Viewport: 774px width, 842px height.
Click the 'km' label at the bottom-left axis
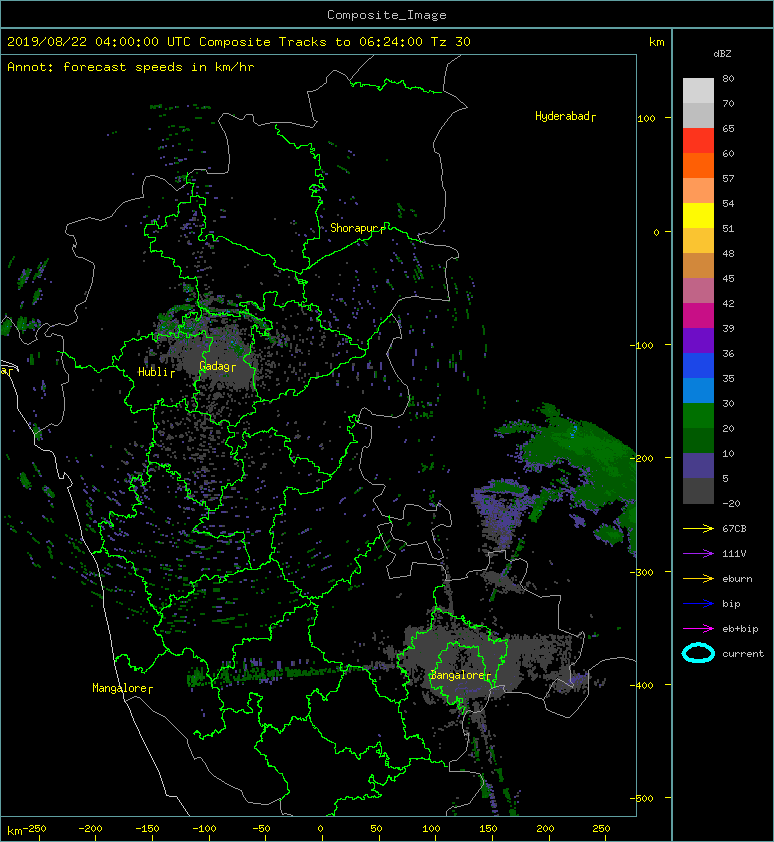[14, 831]
